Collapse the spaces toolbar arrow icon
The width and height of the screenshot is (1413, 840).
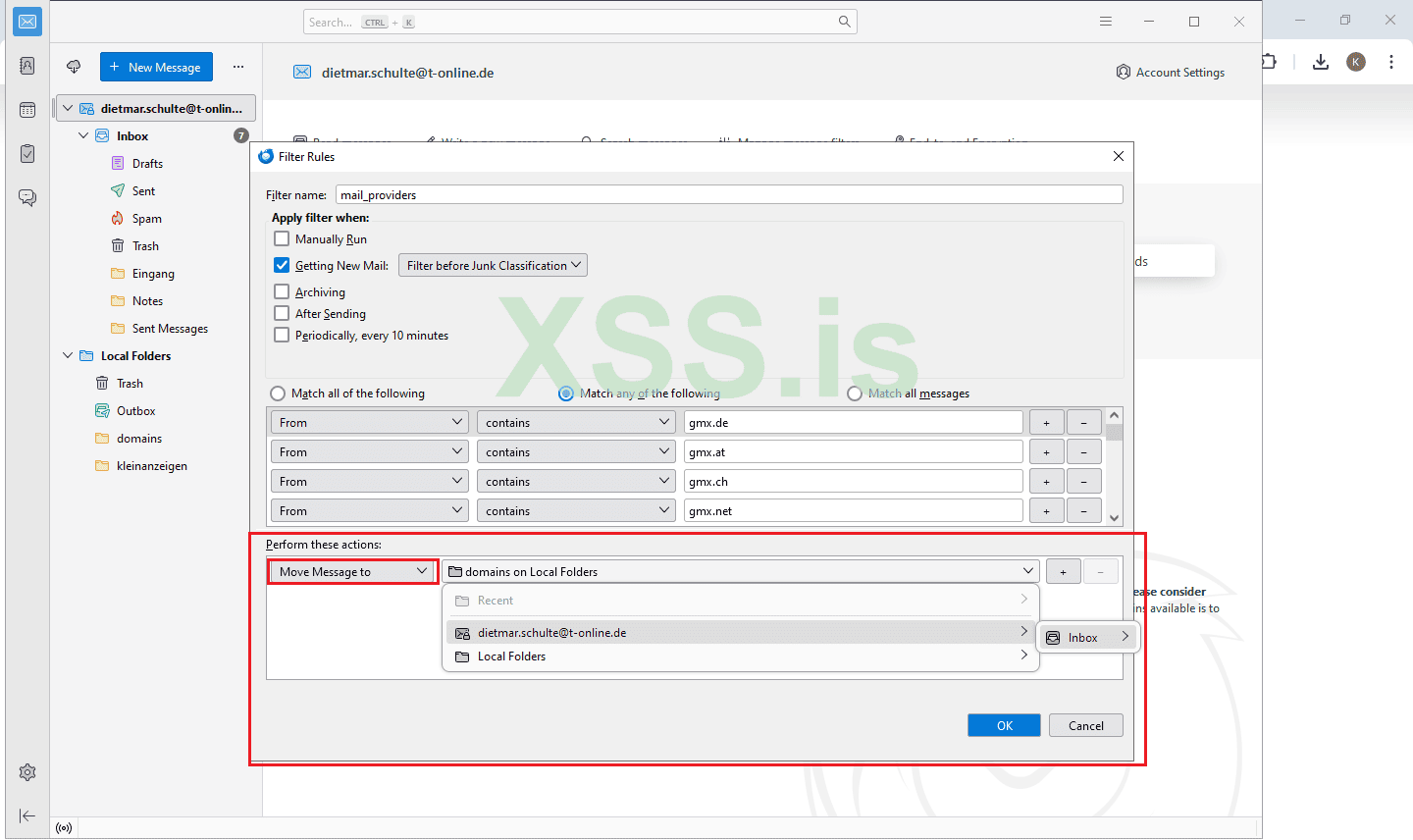tap(27, 815)
